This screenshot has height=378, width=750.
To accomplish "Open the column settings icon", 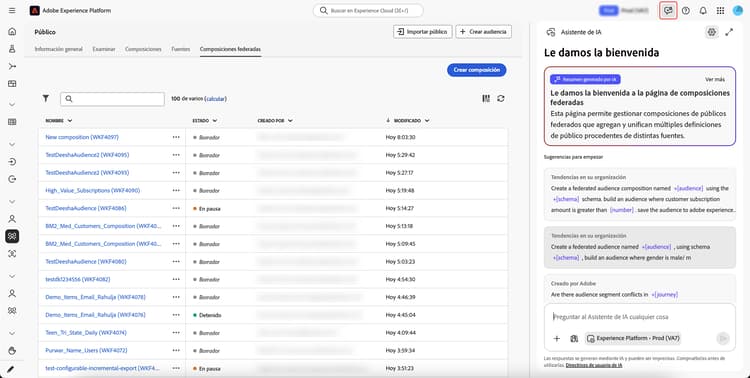I will [x=486, y=99].
